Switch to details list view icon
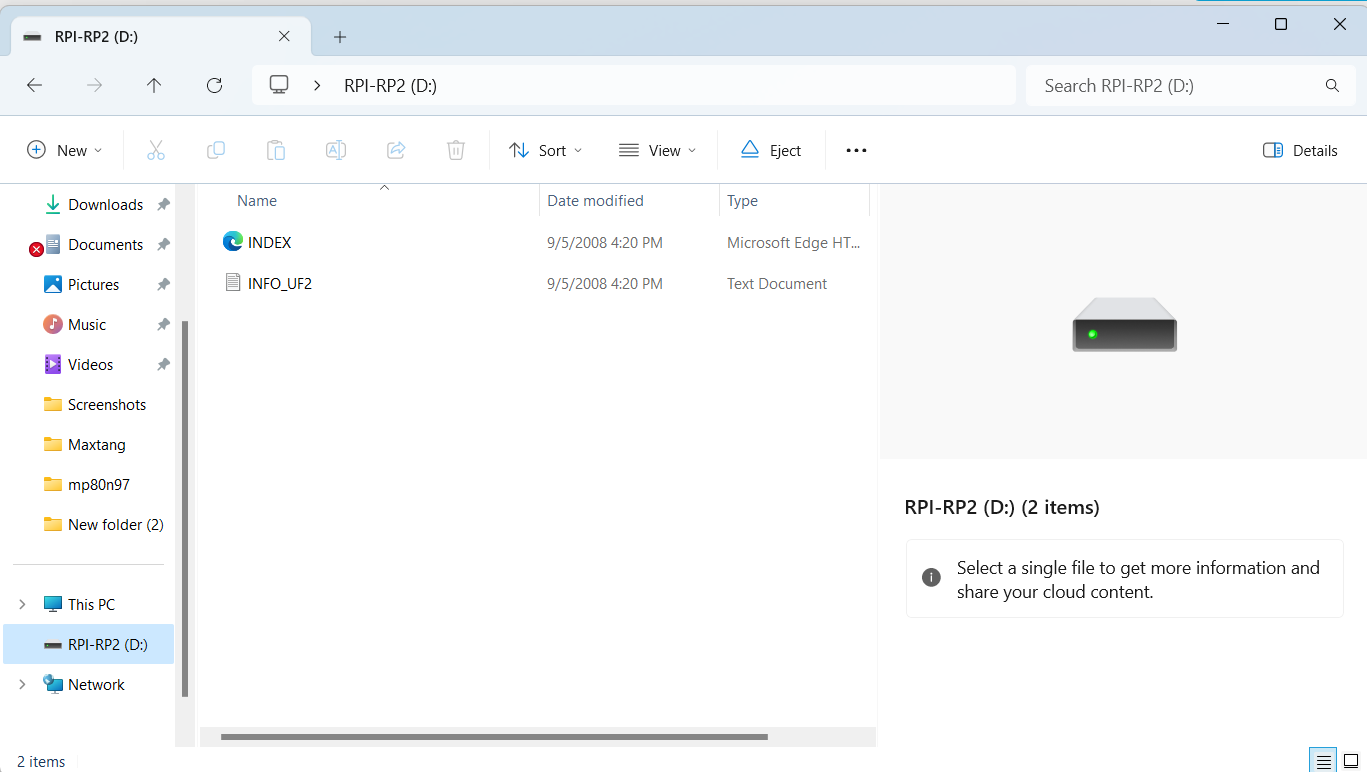The height and width of the screenshot is (772, 1367). [x=1322, y=761]
